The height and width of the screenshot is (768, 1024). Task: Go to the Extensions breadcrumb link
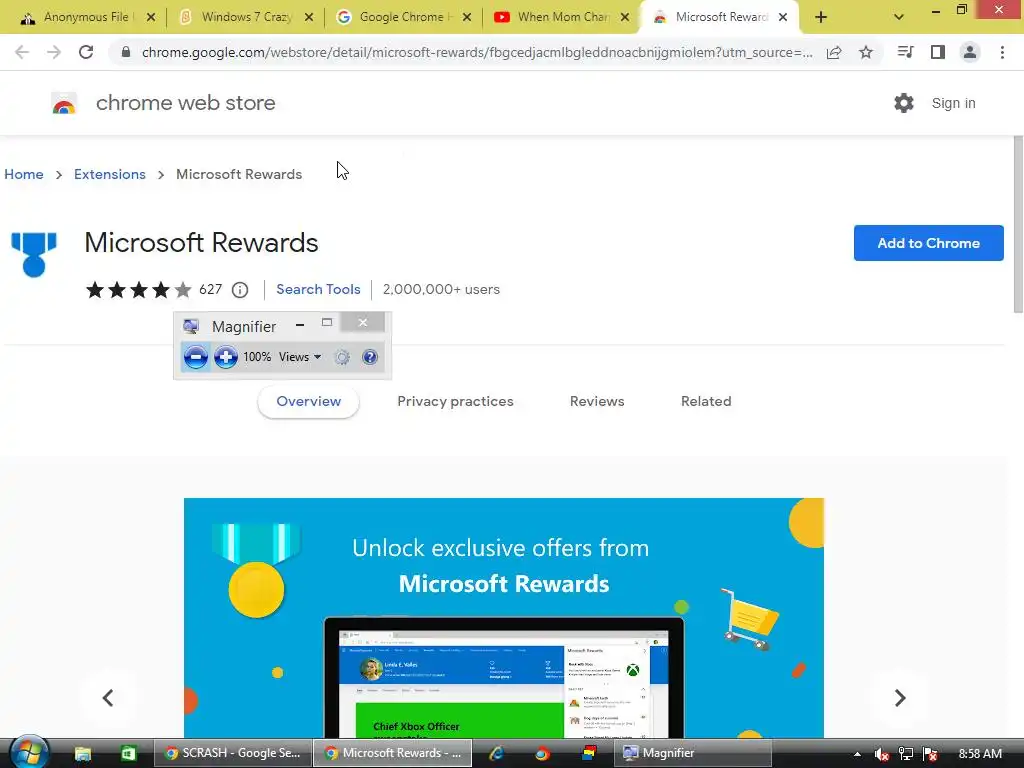coord(110,174)
